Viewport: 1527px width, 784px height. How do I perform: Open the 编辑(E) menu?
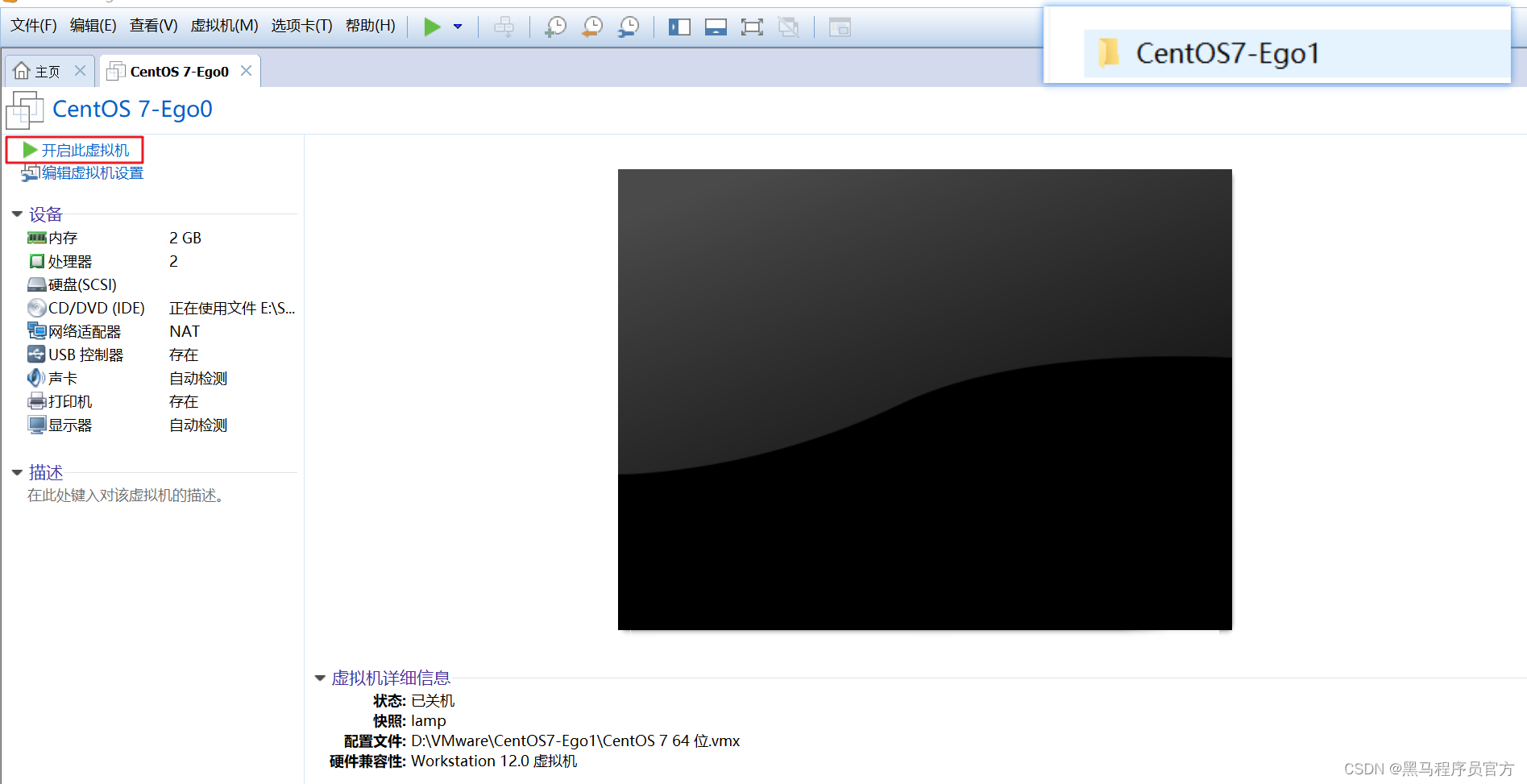(x=93, y=26)
